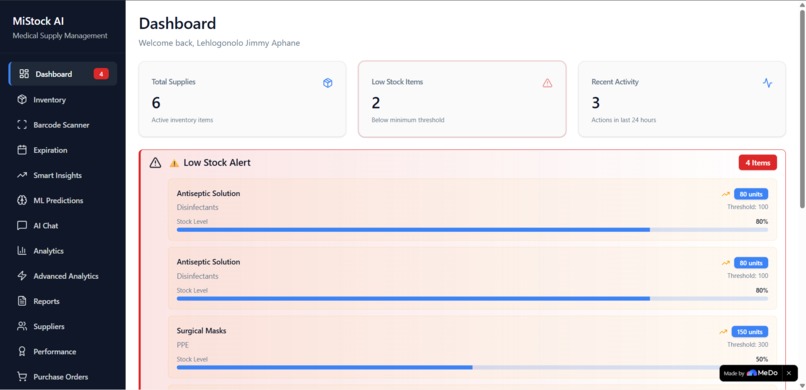Click the Analytics bar chart icon
This screenshot has height=390, width=806.
22,250
